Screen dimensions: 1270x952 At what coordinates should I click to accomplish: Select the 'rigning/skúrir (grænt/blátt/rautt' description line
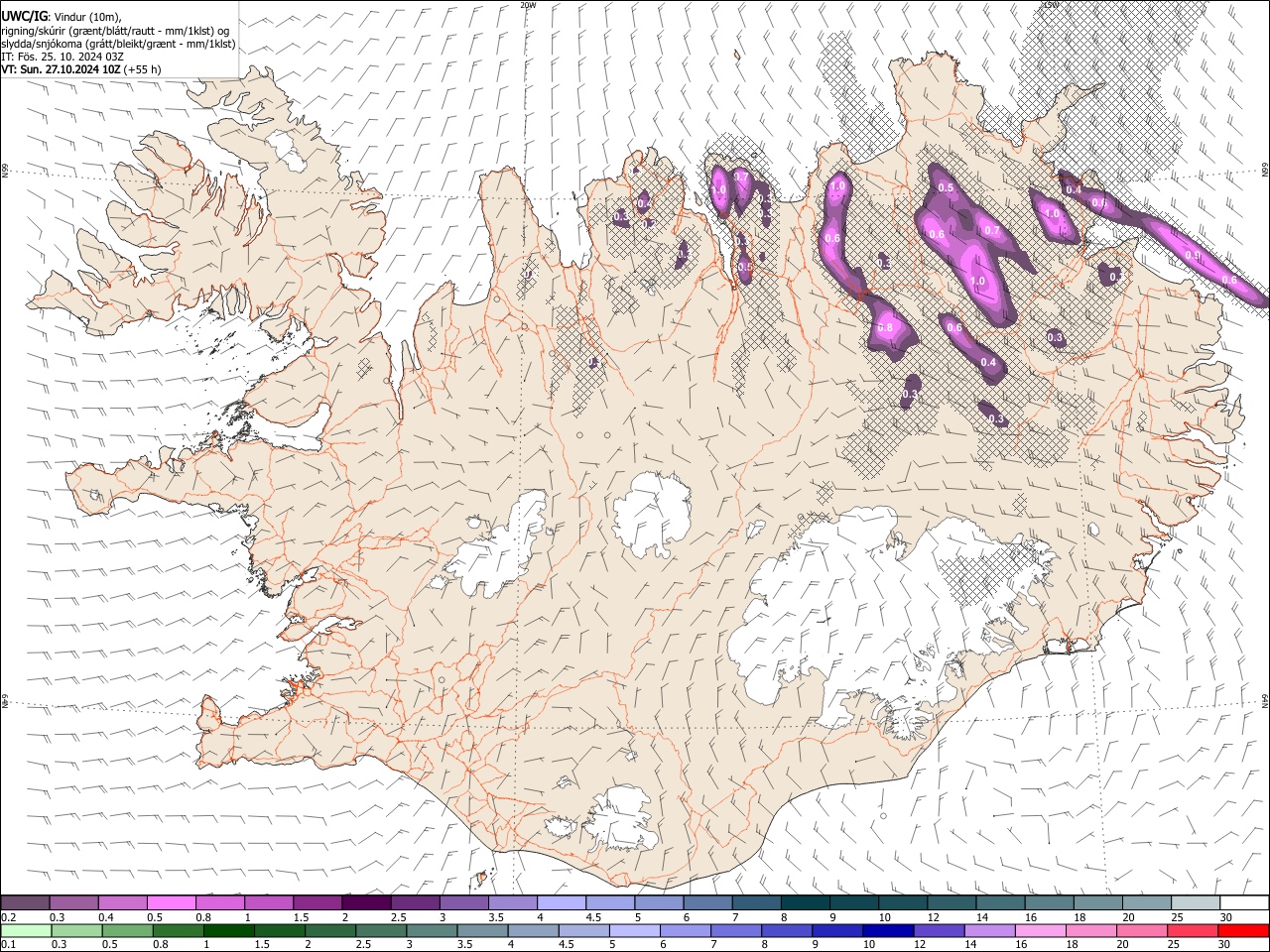click(115, 31)
